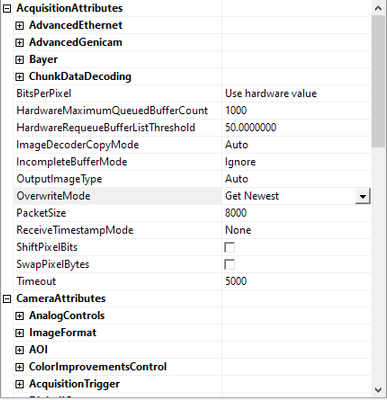Select the ColorImprovementsControl label

click(x=98, y=367)
